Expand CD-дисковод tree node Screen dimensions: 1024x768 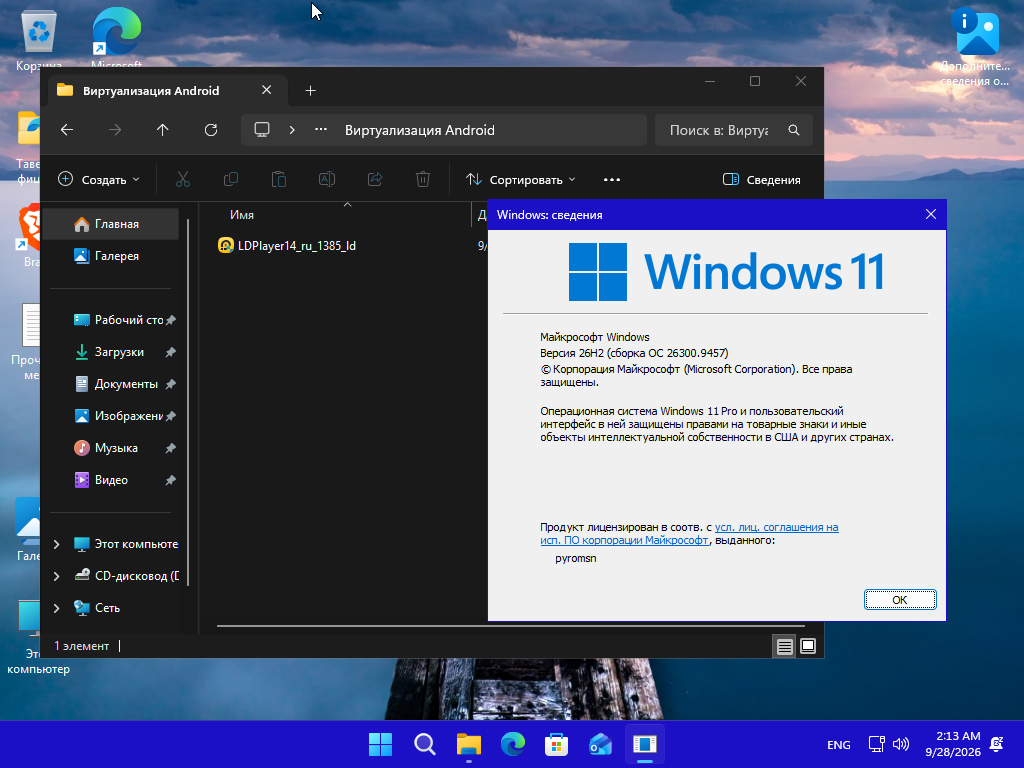(x=56, y=576)
